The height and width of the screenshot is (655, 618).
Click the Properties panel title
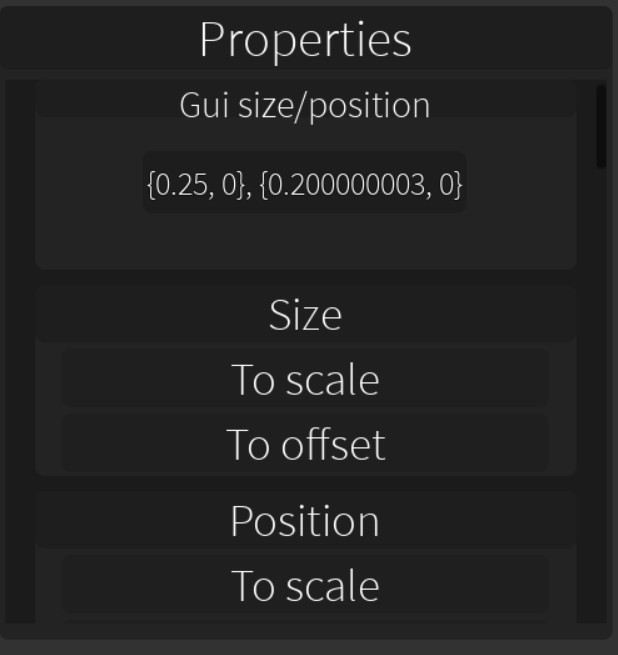[305, 40]
